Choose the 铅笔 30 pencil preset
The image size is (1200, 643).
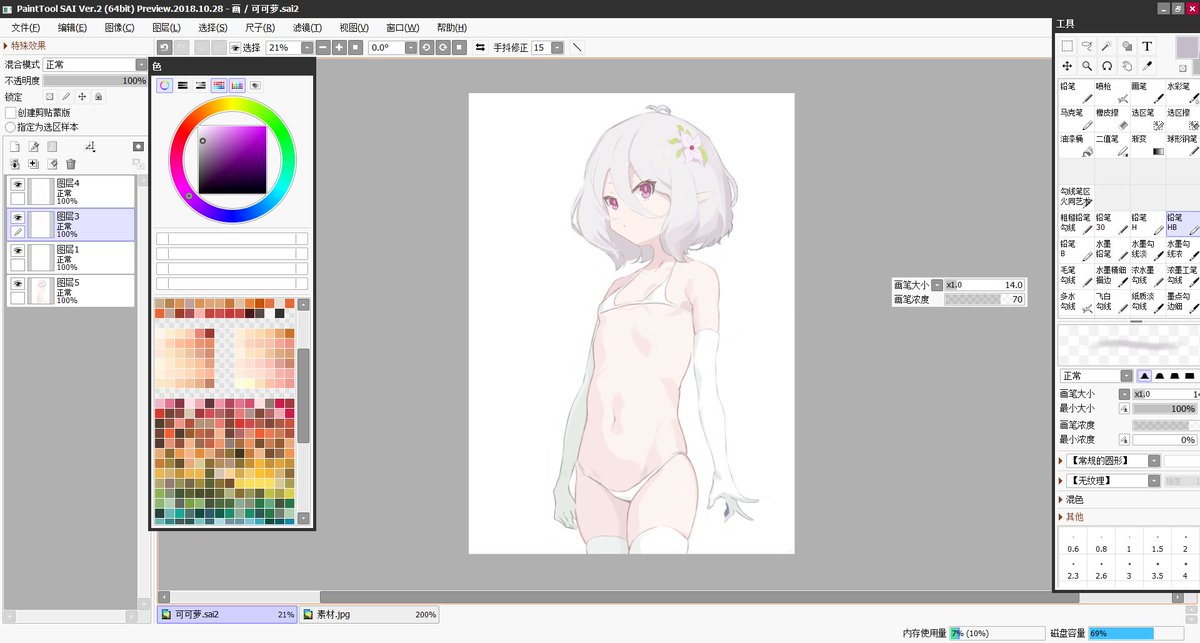pyautogui.click(x=1112, y=223)
